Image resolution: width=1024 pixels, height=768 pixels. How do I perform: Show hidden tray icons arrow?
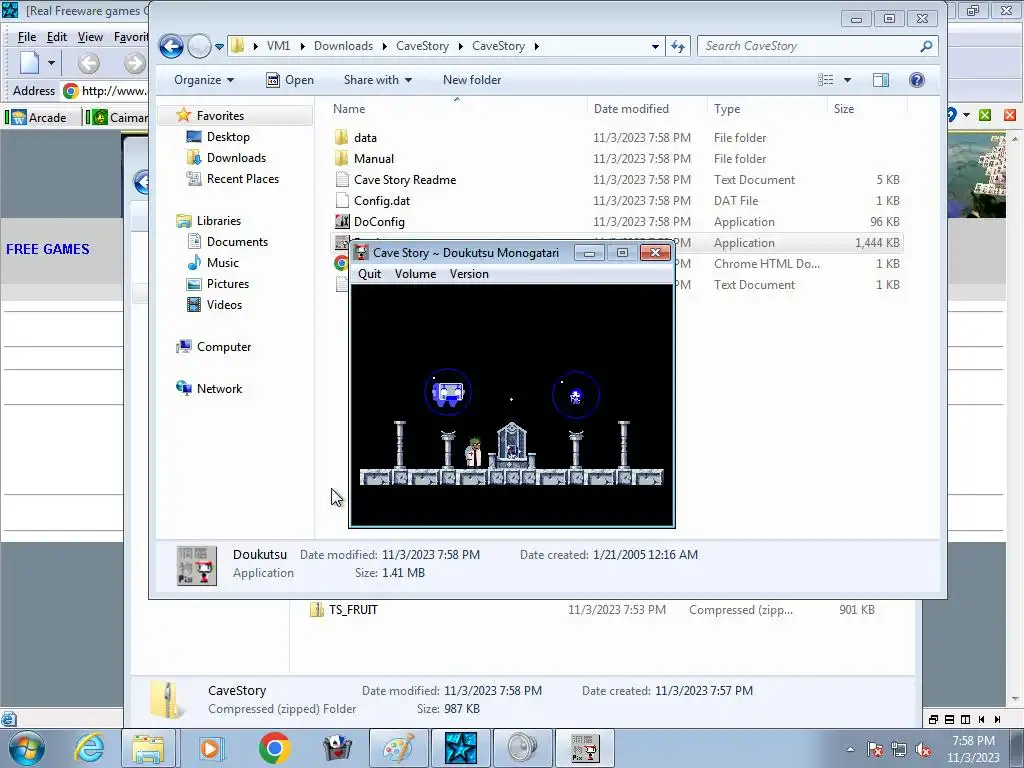click(x=850, y=750)
